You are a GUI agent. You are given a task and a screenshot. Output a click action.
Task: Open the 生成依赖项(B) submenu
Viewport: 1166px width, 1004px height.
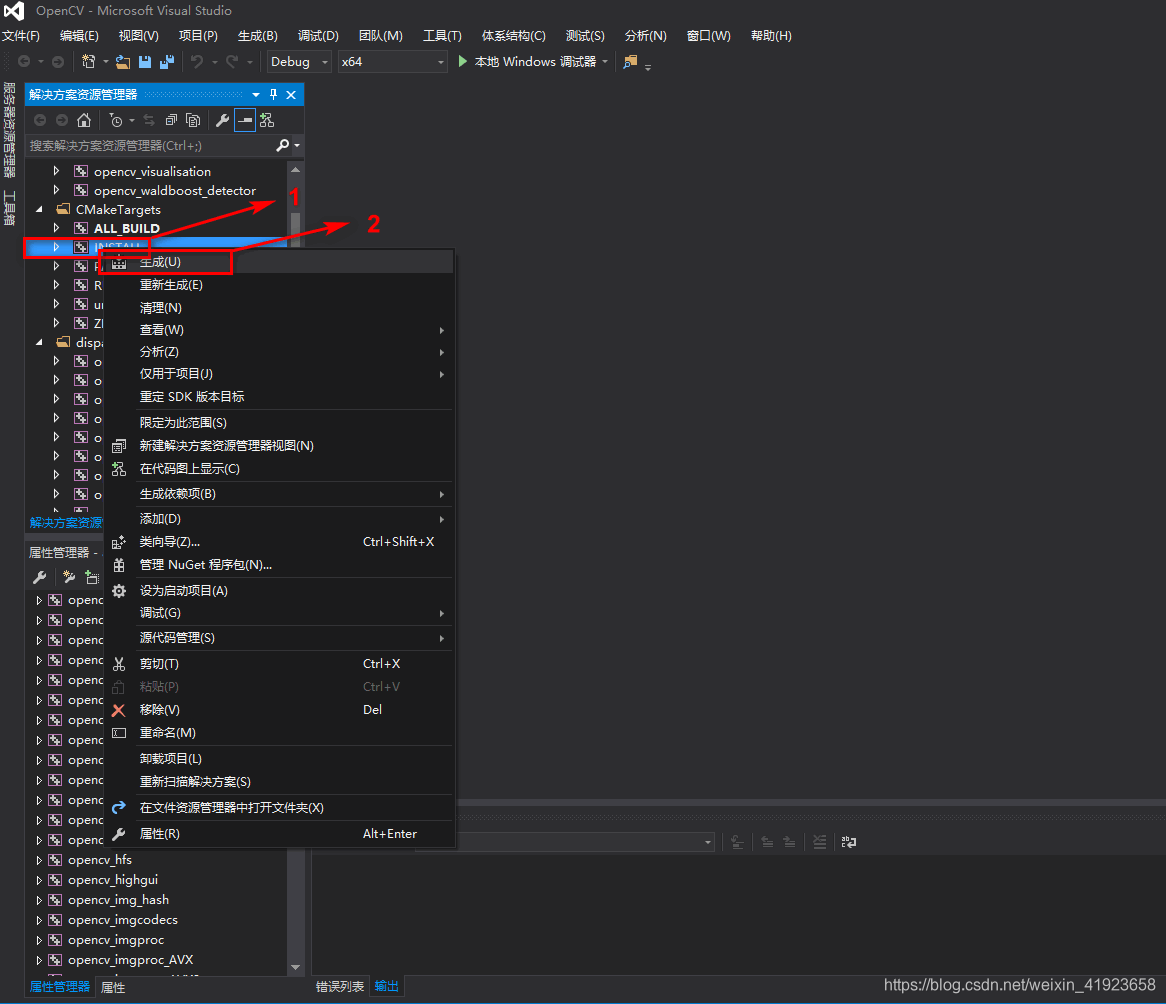tap(279, 494)
